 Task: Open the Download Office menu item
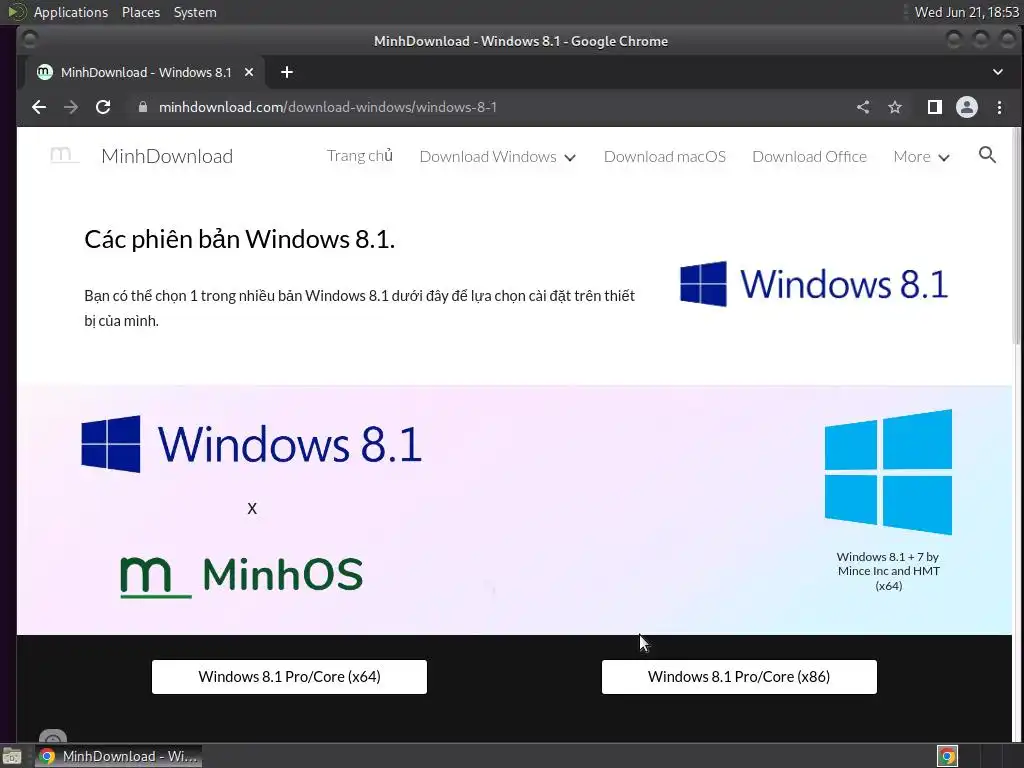pyautogui.click(x=809, y=157)
